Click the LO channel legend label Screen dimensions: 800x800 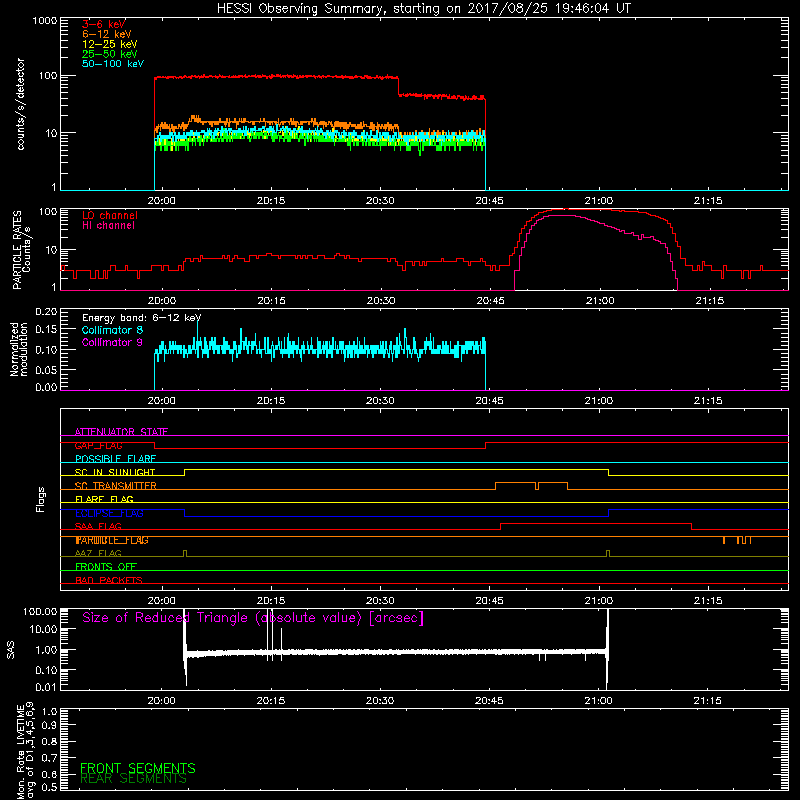pos(110,215)
